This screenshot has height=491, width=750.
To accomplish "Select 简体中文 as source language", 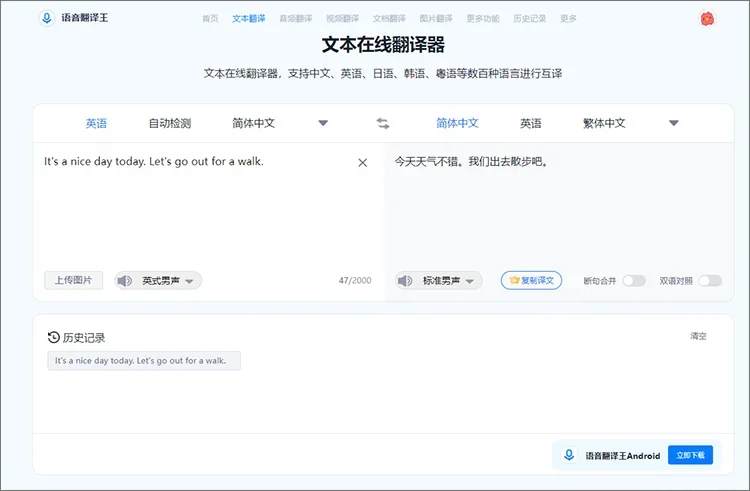I will 254,123.
